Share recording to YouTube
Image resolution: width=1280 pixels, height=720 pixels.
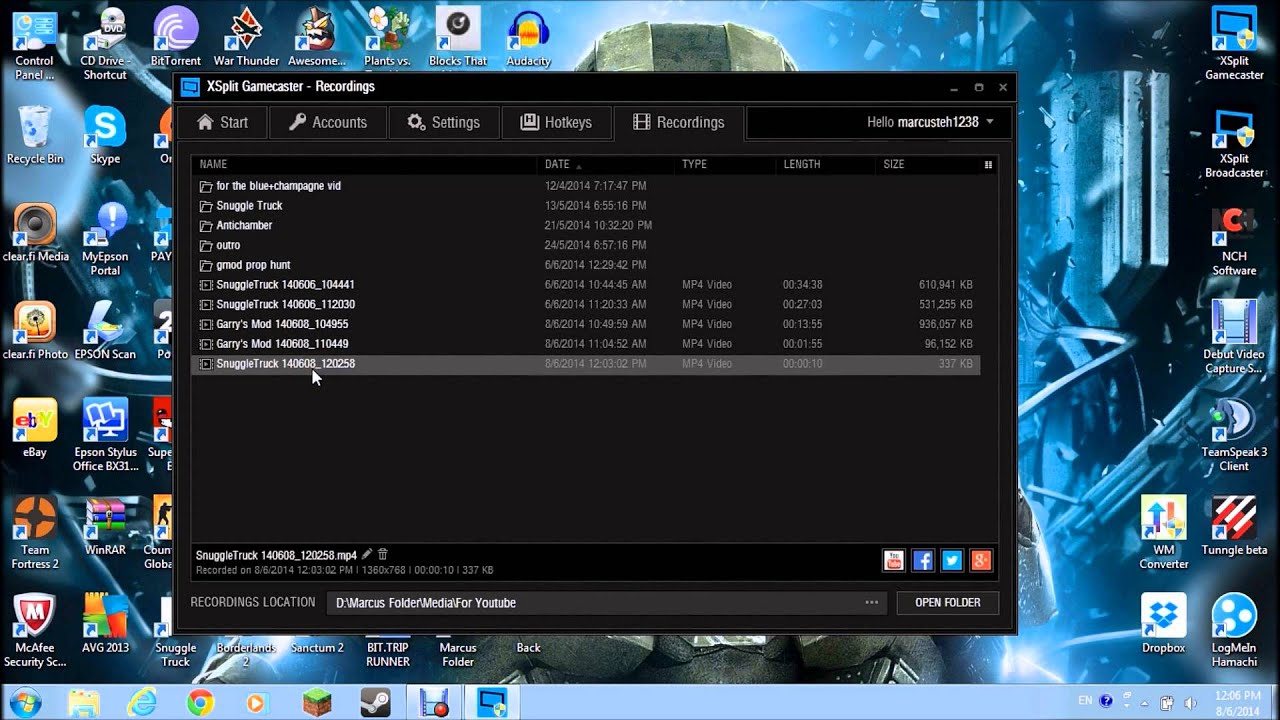click(893, 561)
